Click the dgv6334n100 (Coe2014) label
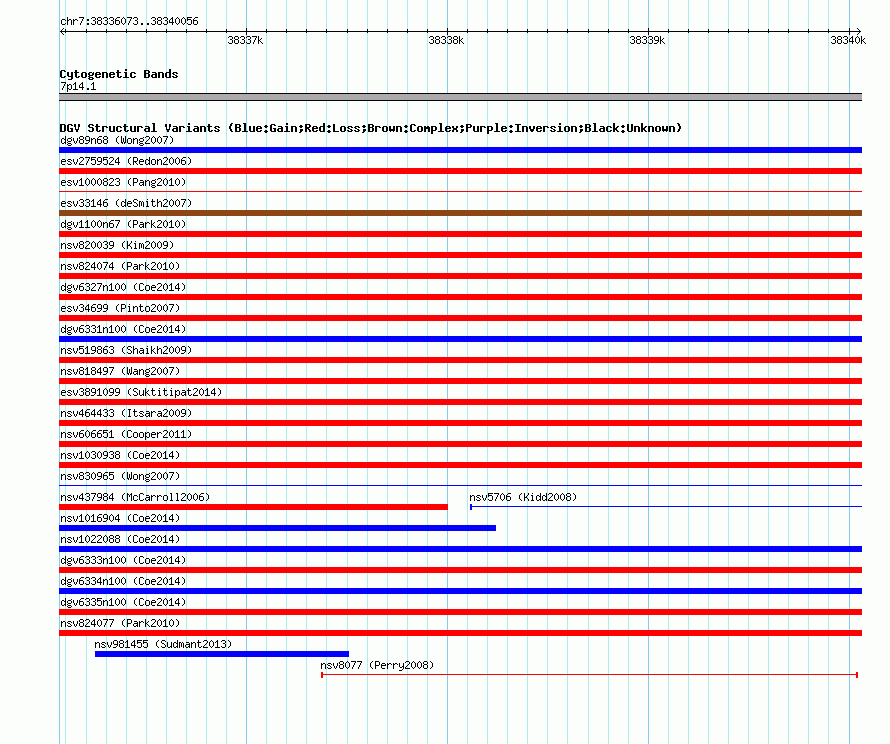The height and width of the screenshot is (744, 890). click(x=123, y=581)
